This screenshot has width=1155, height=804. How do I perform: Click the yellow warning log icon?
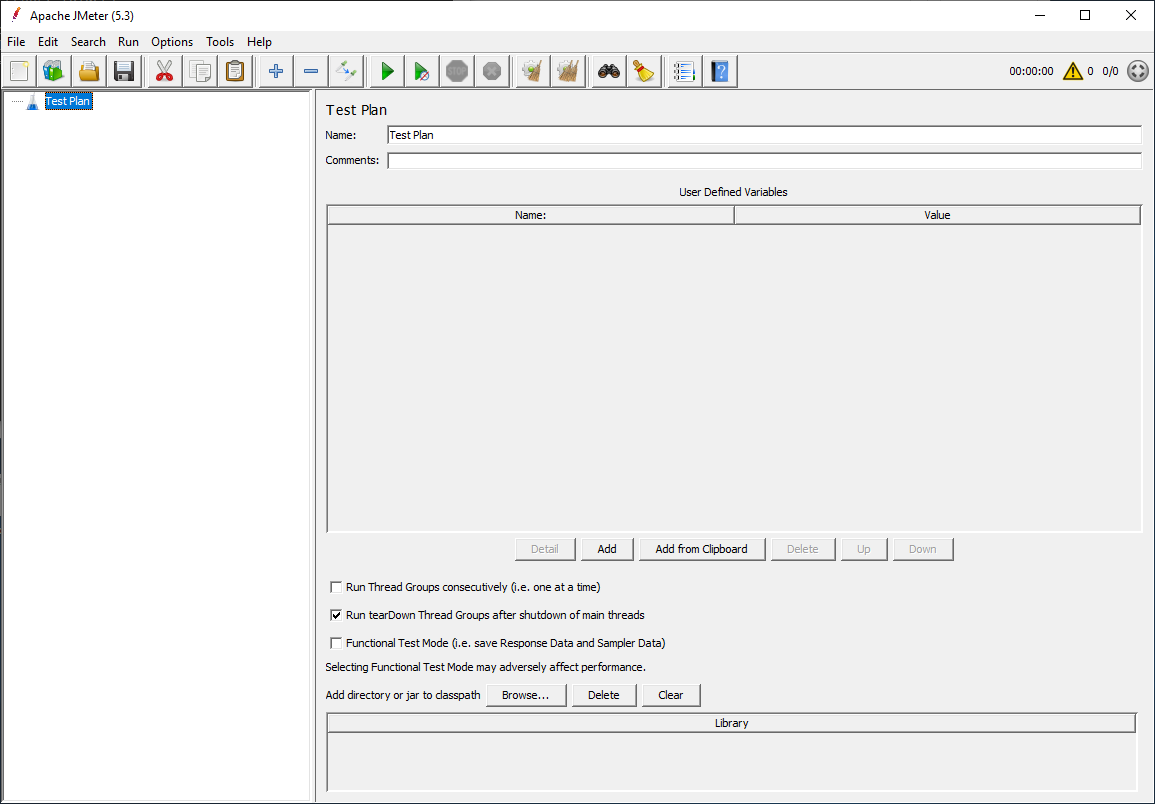click(1072, 71)
